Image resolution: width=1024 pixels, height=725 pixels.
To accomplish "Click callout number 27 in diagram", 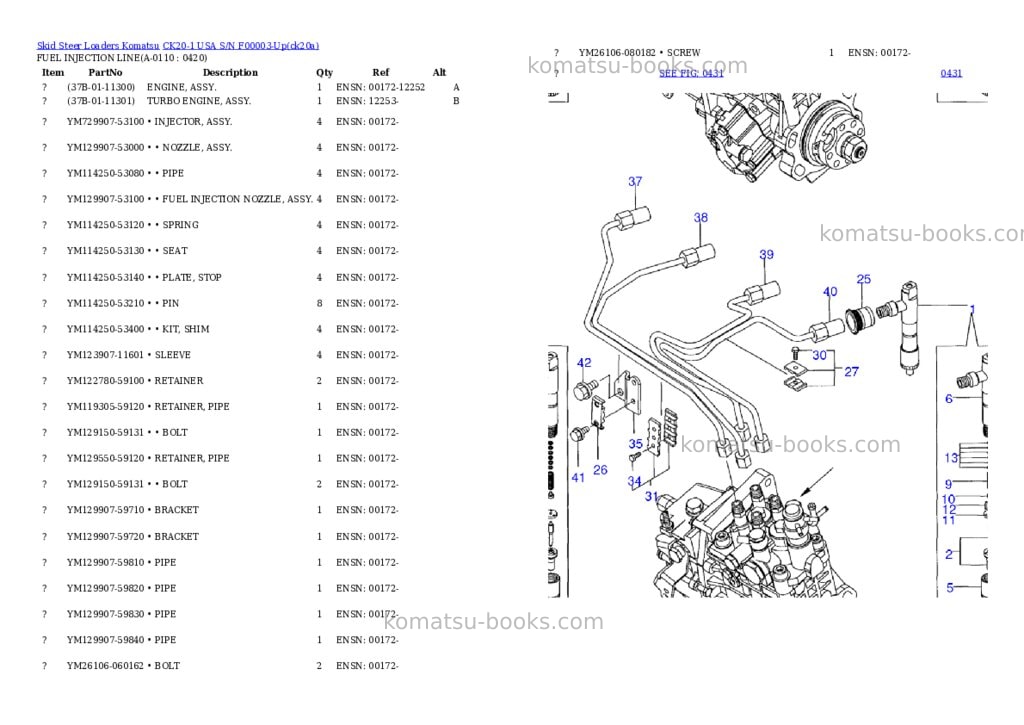I will coord(852,372).
